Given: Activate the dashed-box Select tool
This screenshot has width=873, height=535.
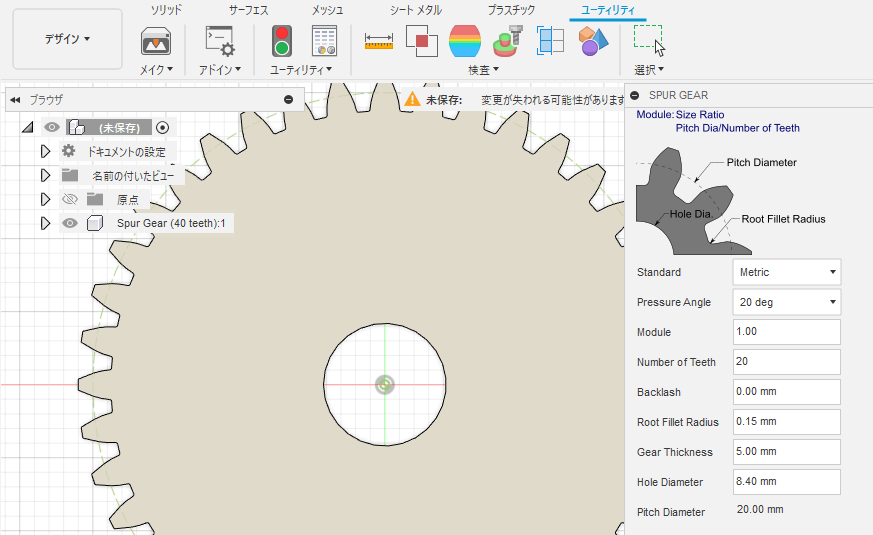Looking at the screenshot, I should point(649,40).
